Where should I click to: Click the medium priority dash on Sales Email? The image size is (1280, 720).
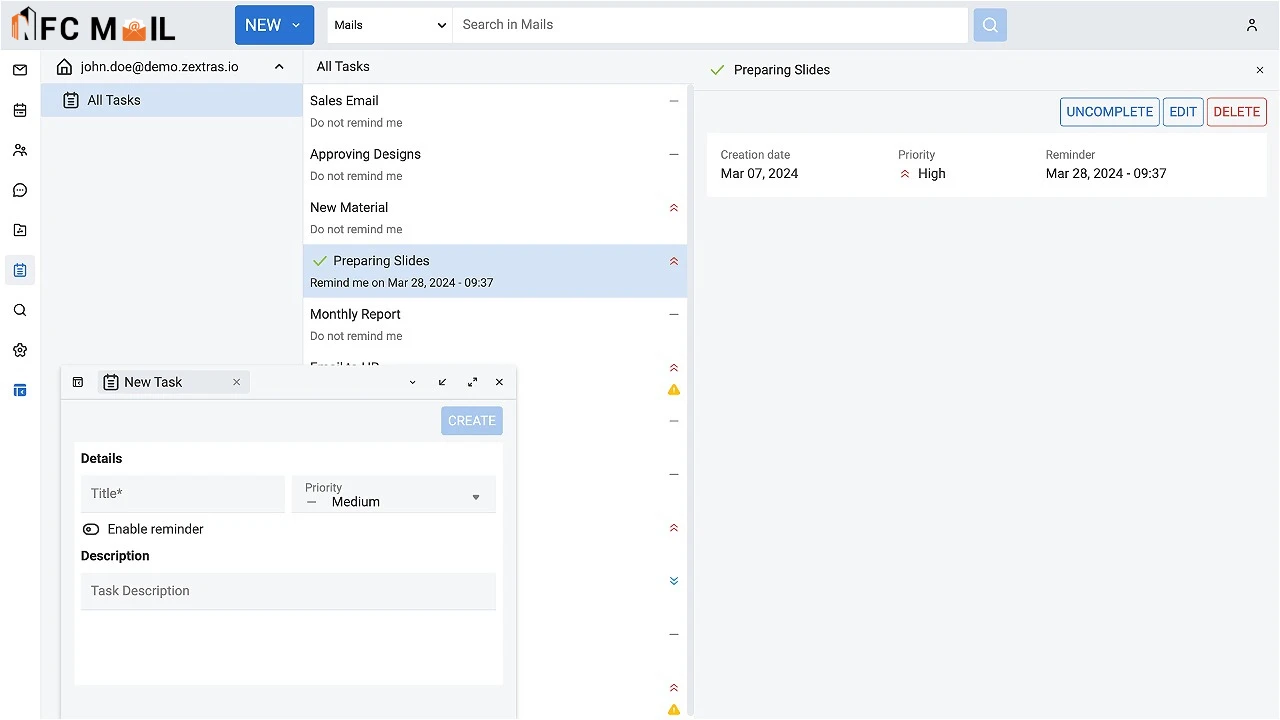click(x=674, y=101)
